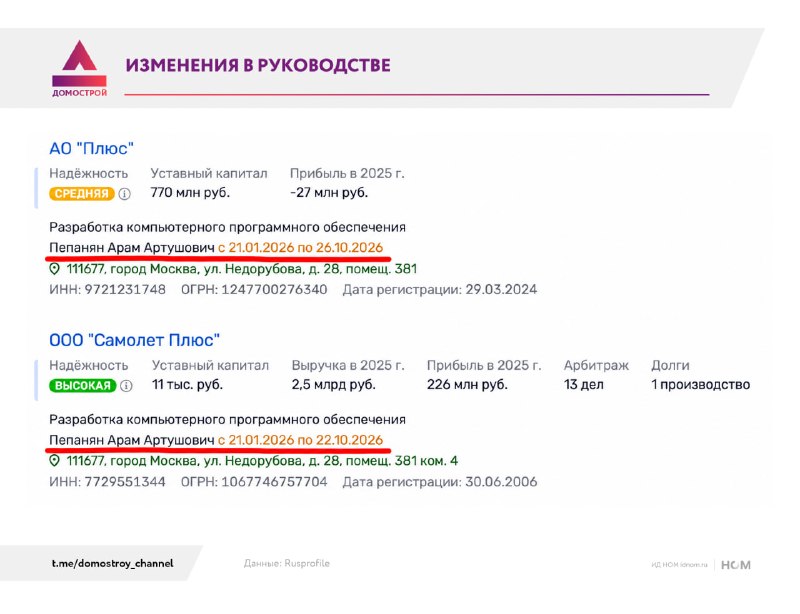Open the АО "Плюс" company link
Image resolution: width=800 pixels, height=614 pixels.
click(x=91, y=149)
